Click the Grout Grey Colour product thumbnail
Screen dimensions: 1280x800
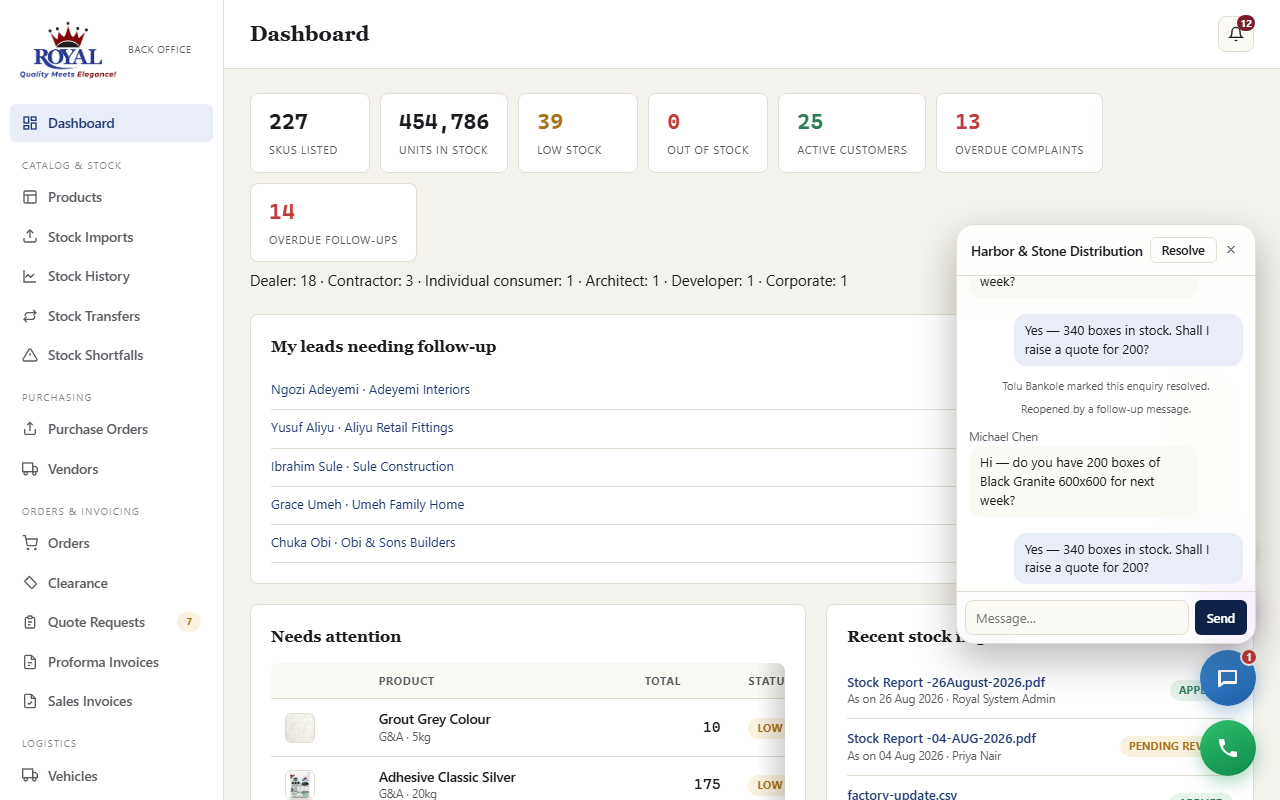(300, 727)
